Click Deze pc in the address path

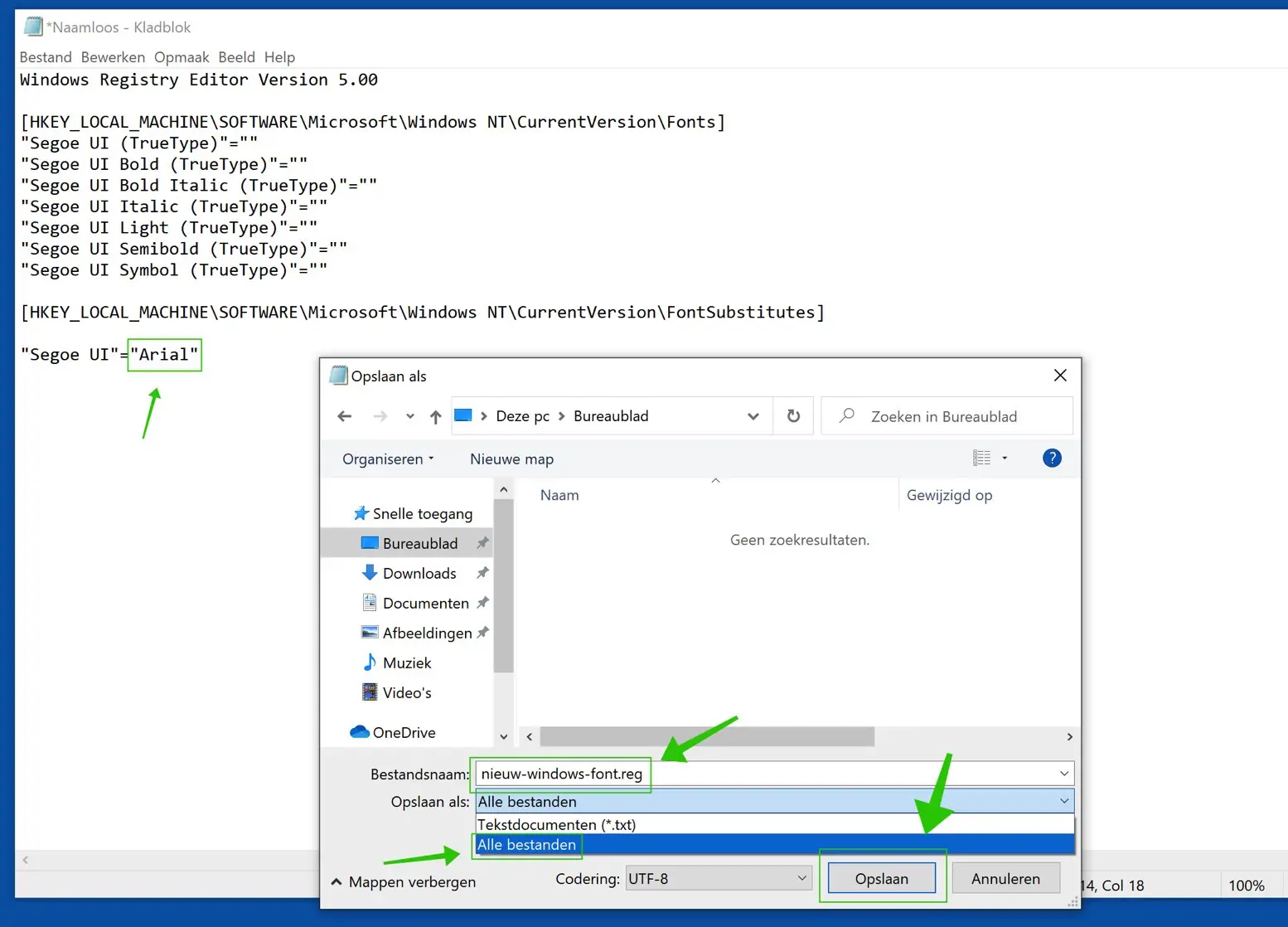click(x=522, y=416)
